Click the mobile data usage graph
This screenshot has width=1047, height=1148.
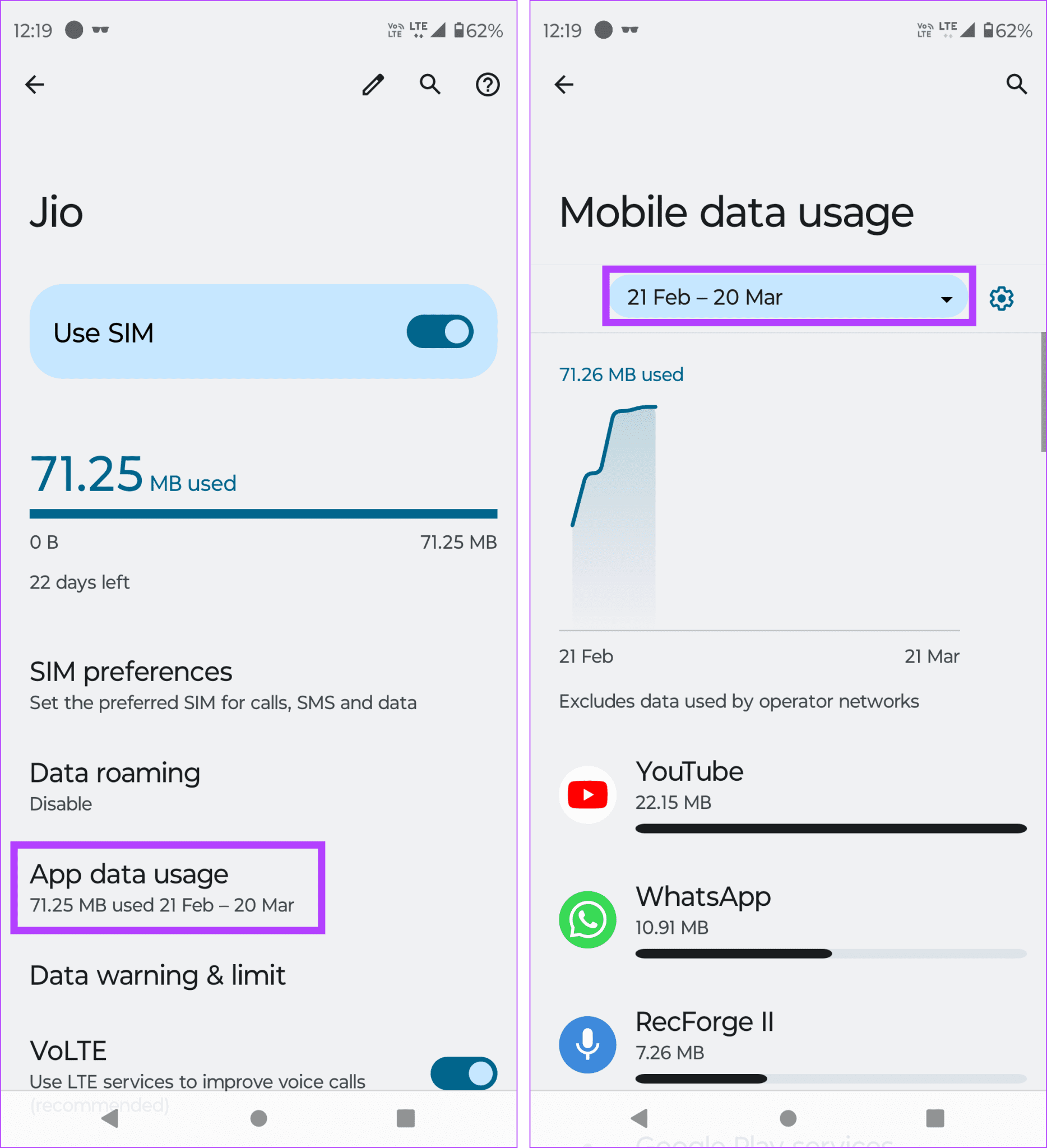coord(759,517)
